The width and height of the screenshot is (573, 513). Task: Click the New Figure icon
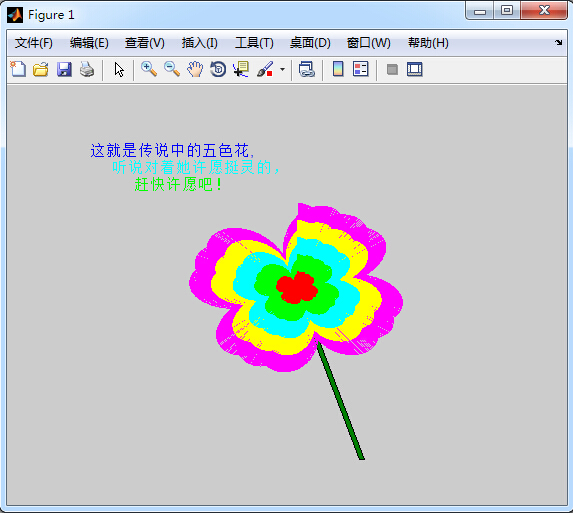point(18,69)
